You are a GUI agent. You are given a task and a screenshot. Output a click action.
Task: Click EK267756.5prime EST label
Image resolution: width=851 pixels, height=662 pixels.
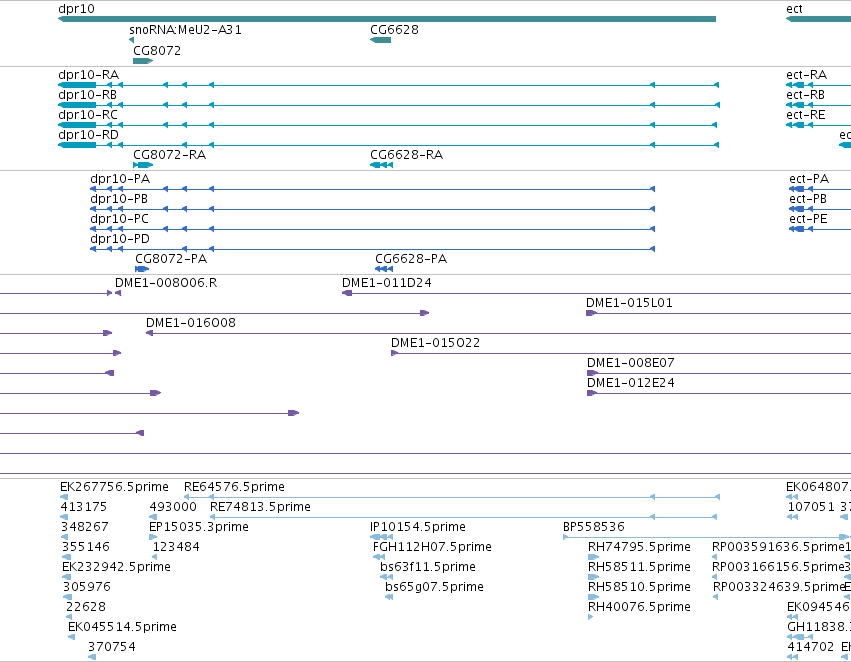pyautogui.click(x=115, y=487)
